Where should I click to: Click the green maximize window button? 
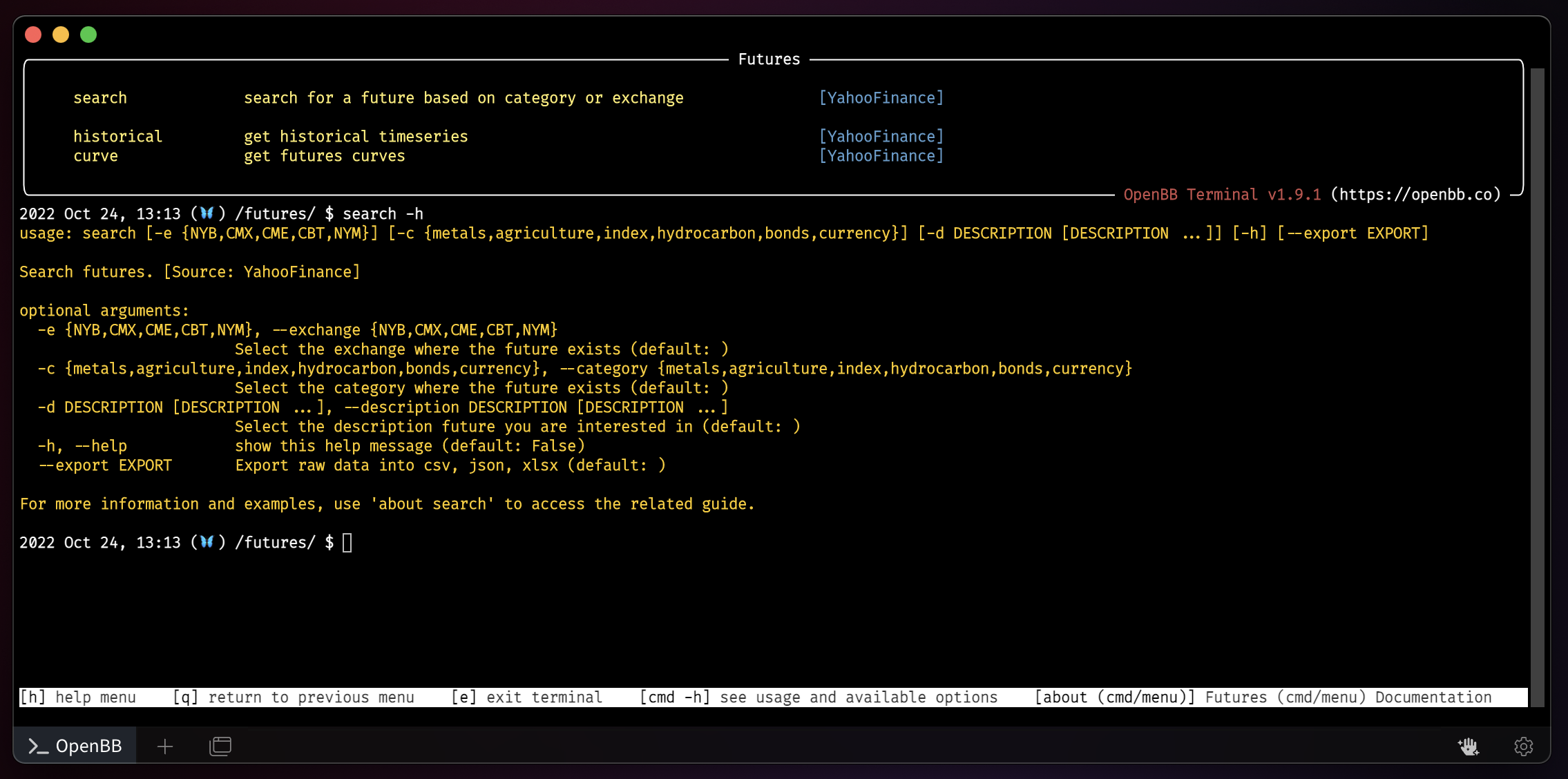click(88, 35)
